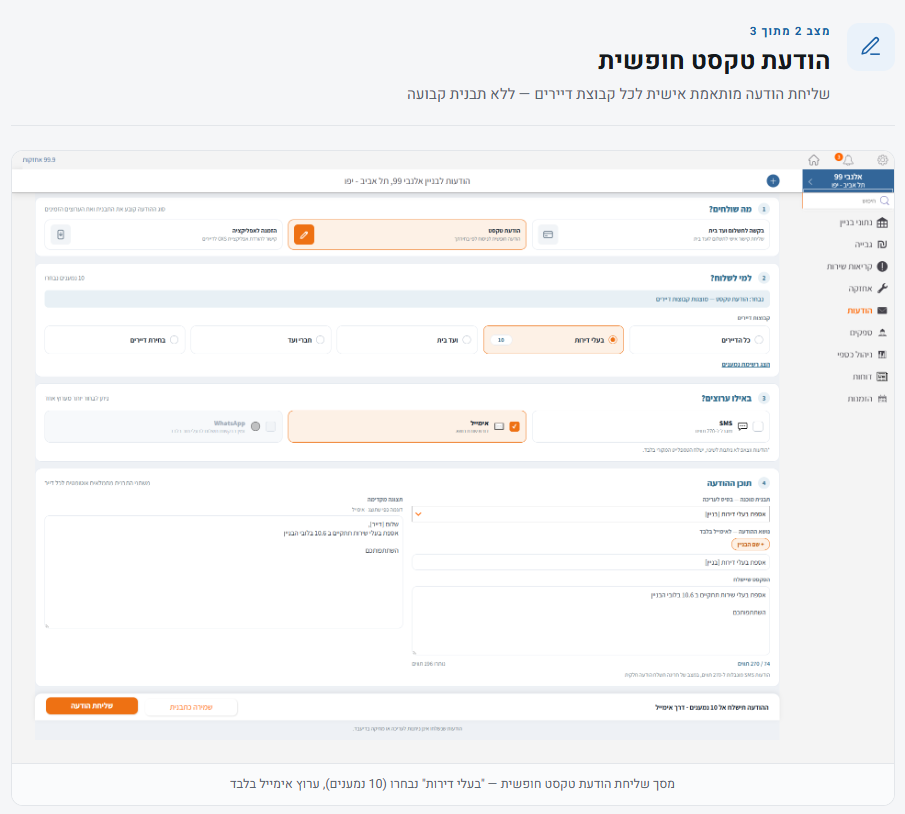Open אחזקה wrench maintenance icon
Image resolution: width=905 pixels, height=814 pixels.
coord(882,288)
